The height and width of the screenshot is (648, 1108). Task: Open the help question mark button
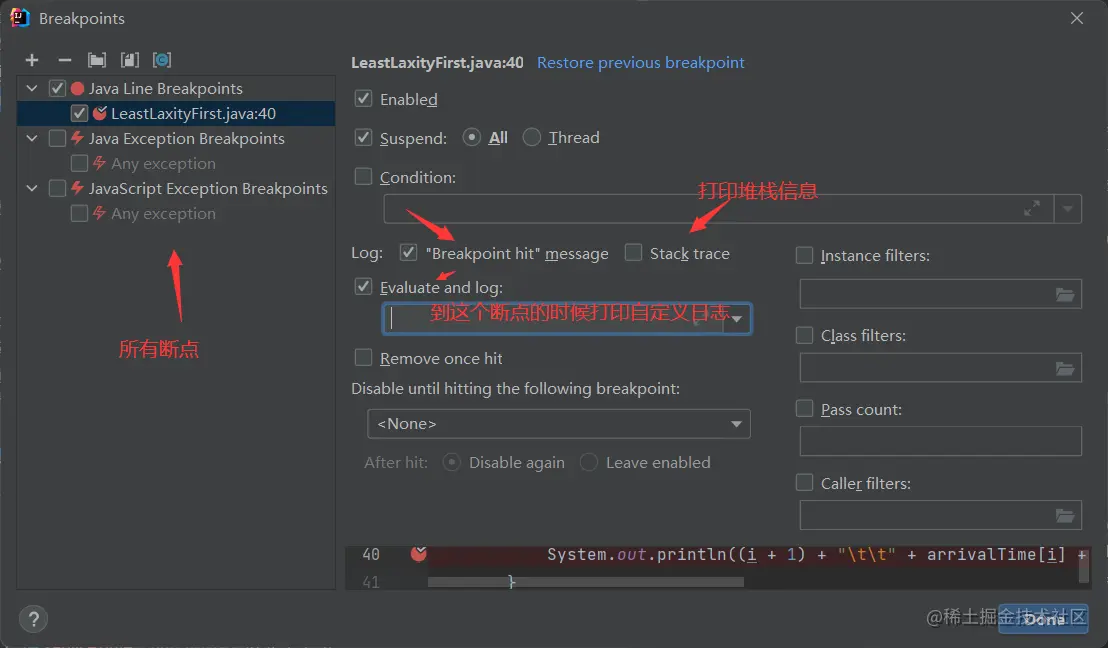tap(33, 619)
